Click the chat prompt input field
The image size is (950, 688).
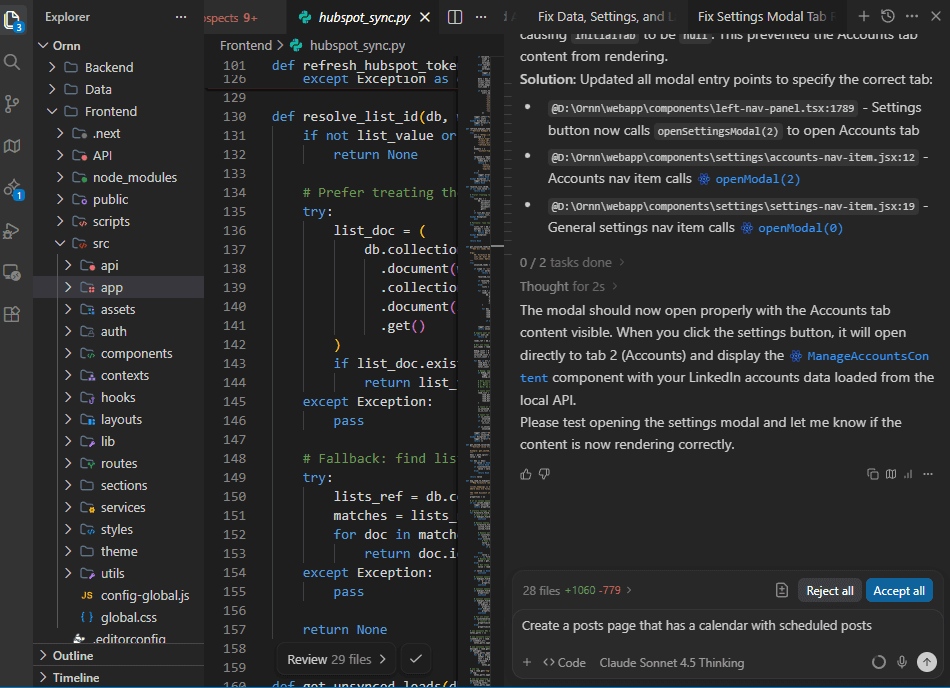(x=727, y=626)
